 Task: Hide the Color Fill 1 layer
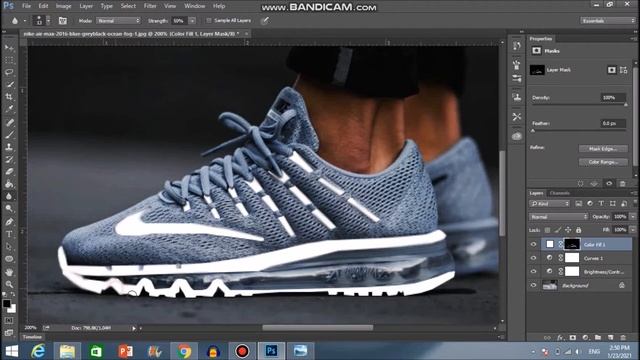[x=533, y=244]
